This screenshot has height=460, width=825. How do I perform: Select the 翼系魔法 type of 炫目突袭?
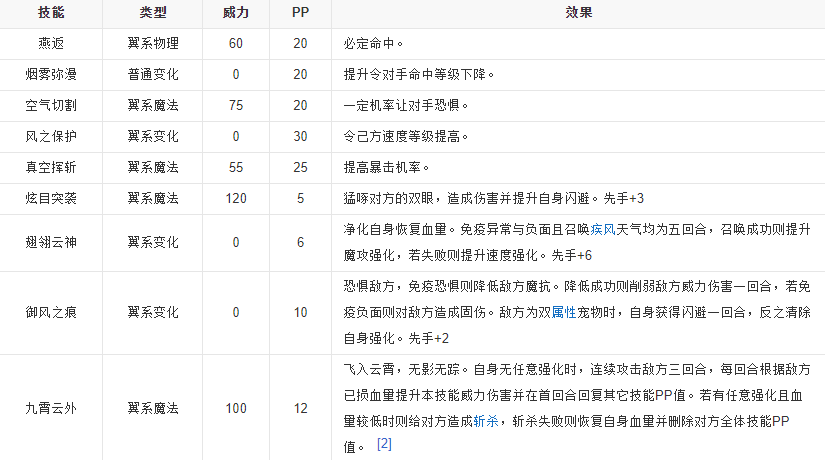pos(153,198)
